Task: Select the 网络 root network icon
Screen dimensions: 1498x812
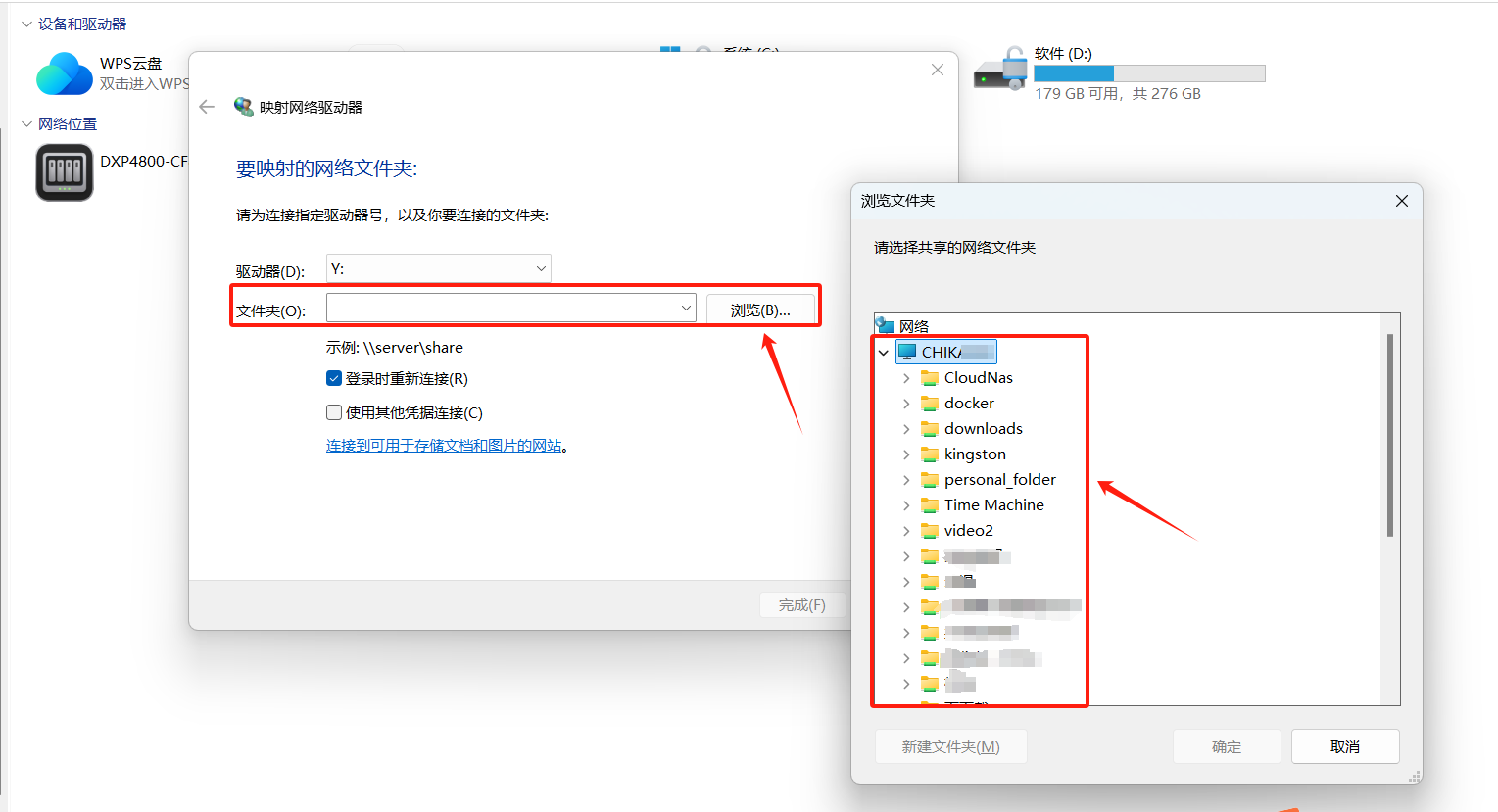Action: tap(886, 325)
